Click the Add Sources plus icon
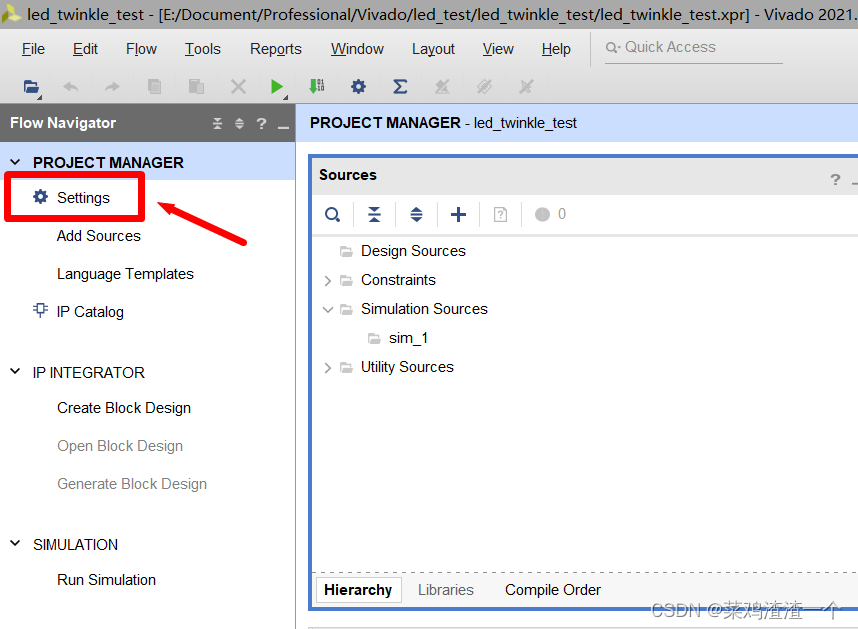This screenshot has width=858, height=629. click(459, 214)
